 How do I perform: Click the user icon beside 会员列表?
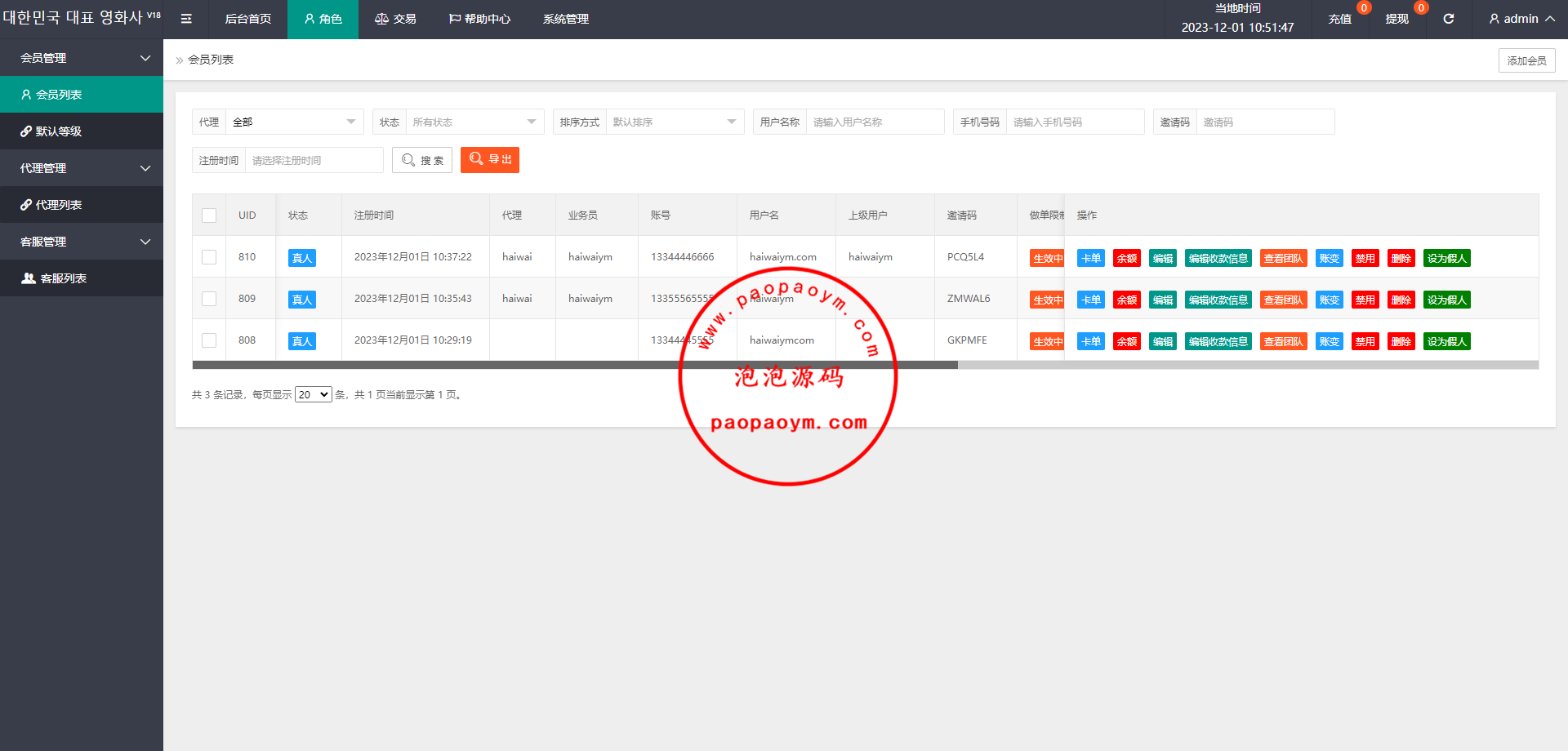[26, 95]
